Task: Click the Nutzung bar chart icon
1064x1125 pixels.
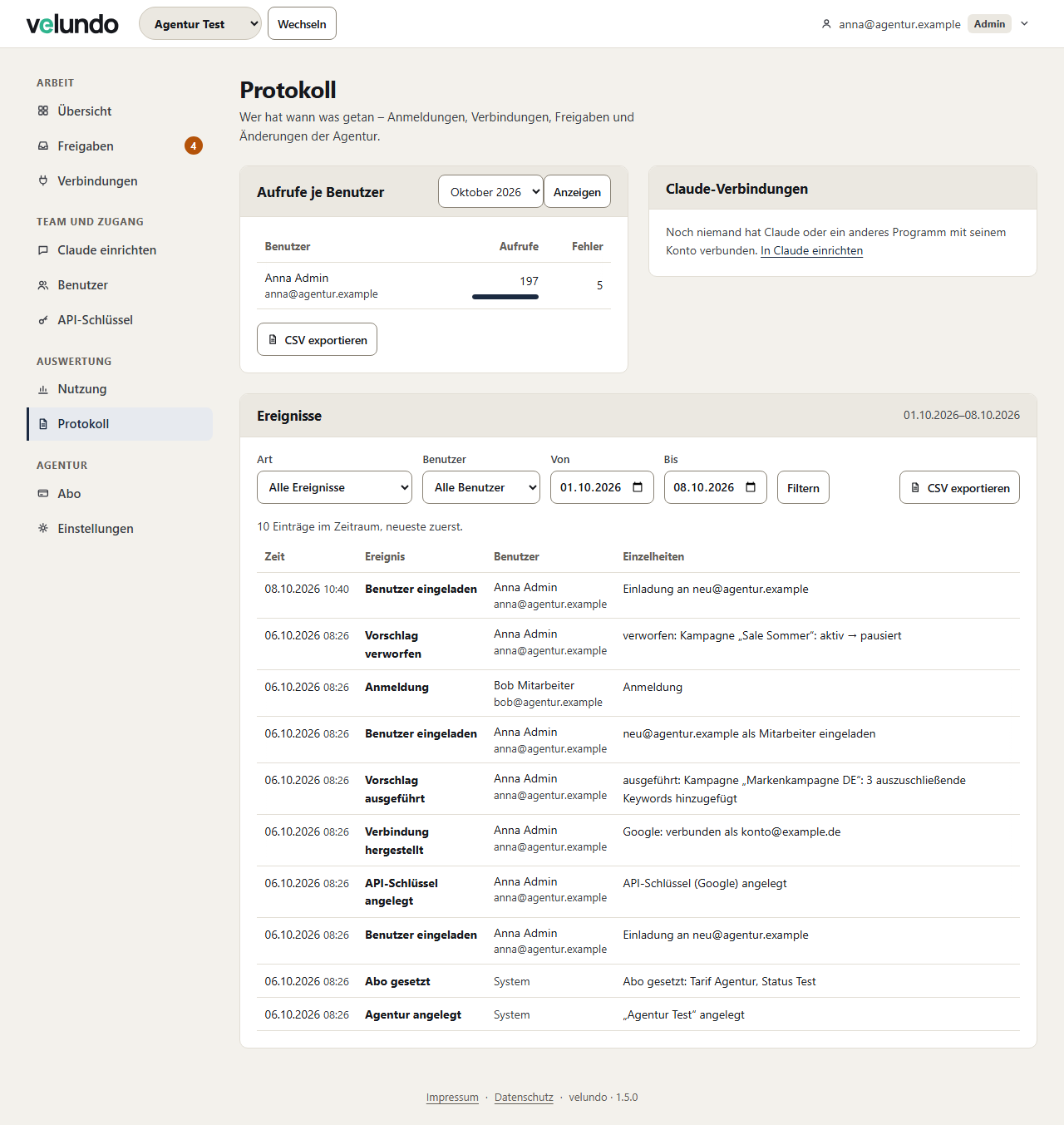Action: click(43, 388)
